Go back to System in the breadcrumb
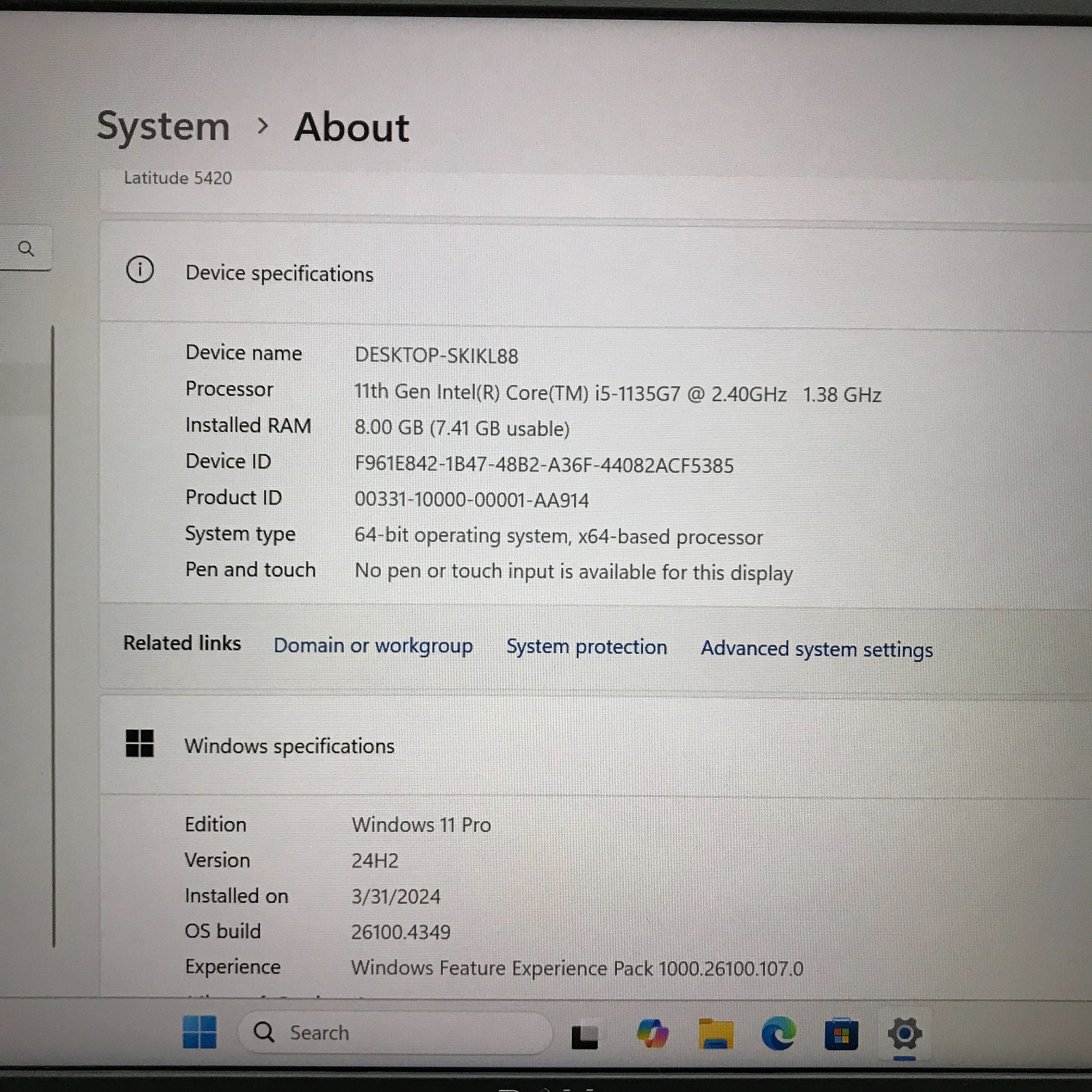Image resolution: width=1092 pixels, height=1092 pixels. pos(163,127)
